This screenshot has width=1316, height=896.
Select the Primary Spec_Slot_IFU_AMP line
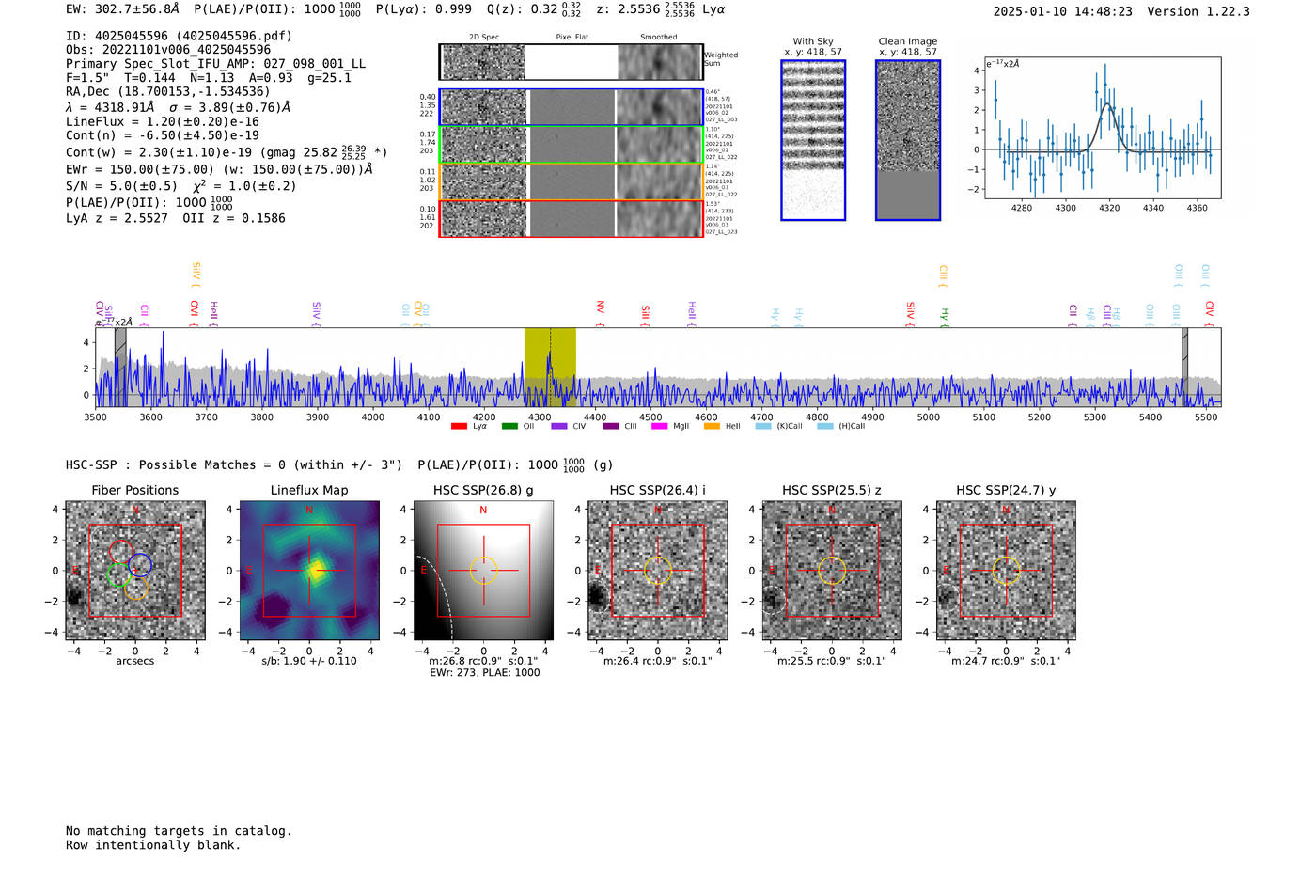216,64
